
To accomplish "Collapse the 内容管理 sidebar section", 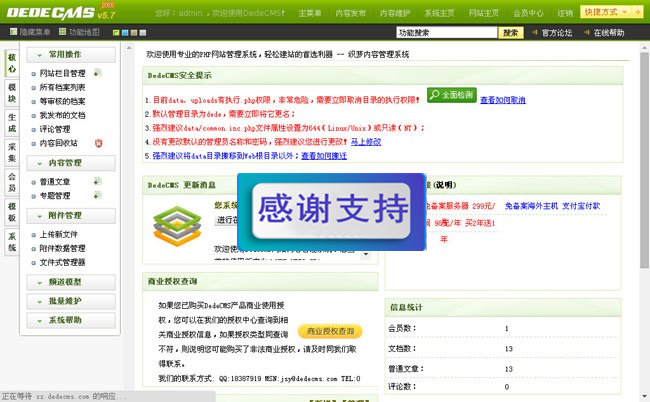I will [x=71, y=163].
